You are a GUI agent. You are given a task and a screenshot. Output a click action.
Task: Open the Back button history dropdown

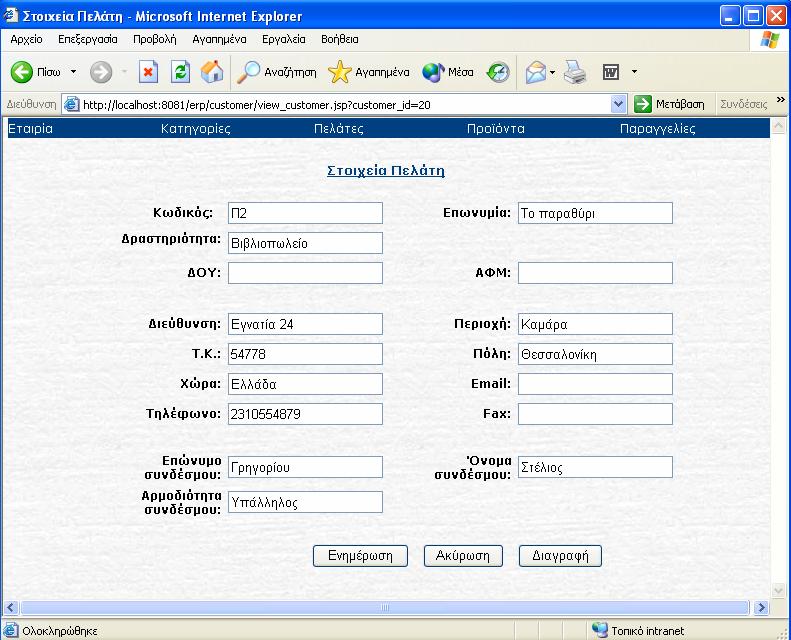point(74,72)
